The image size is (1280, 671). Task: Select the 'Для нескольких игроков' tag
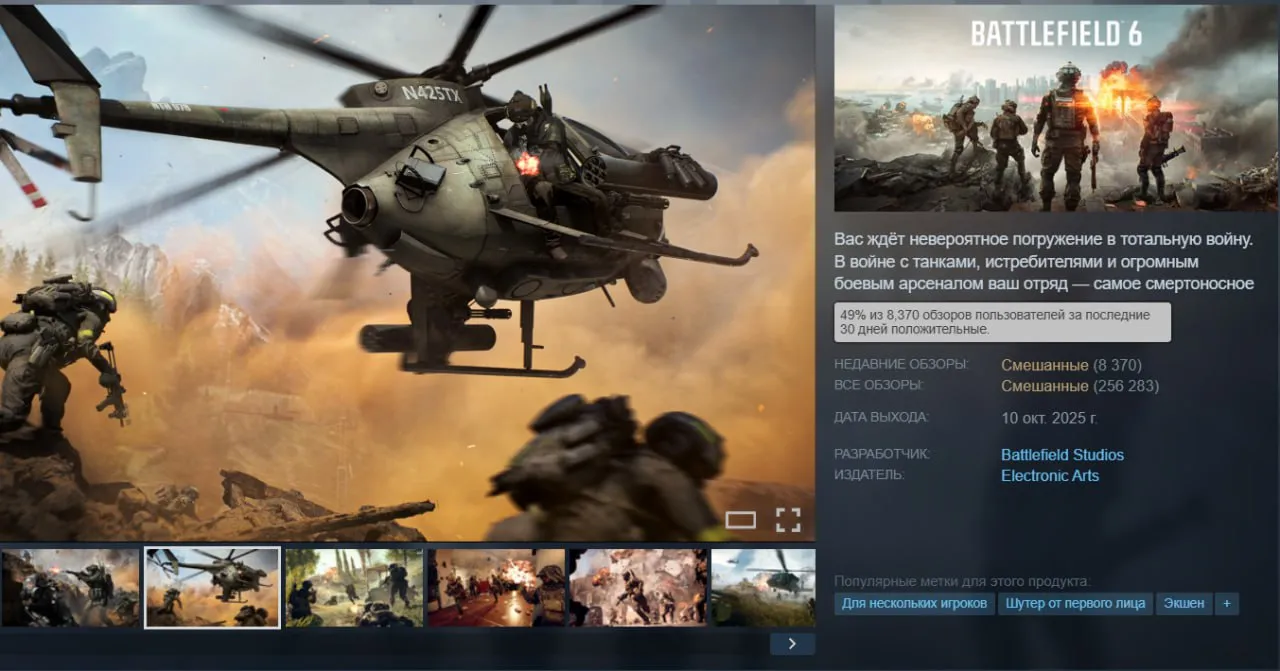(x=914, y=604)
